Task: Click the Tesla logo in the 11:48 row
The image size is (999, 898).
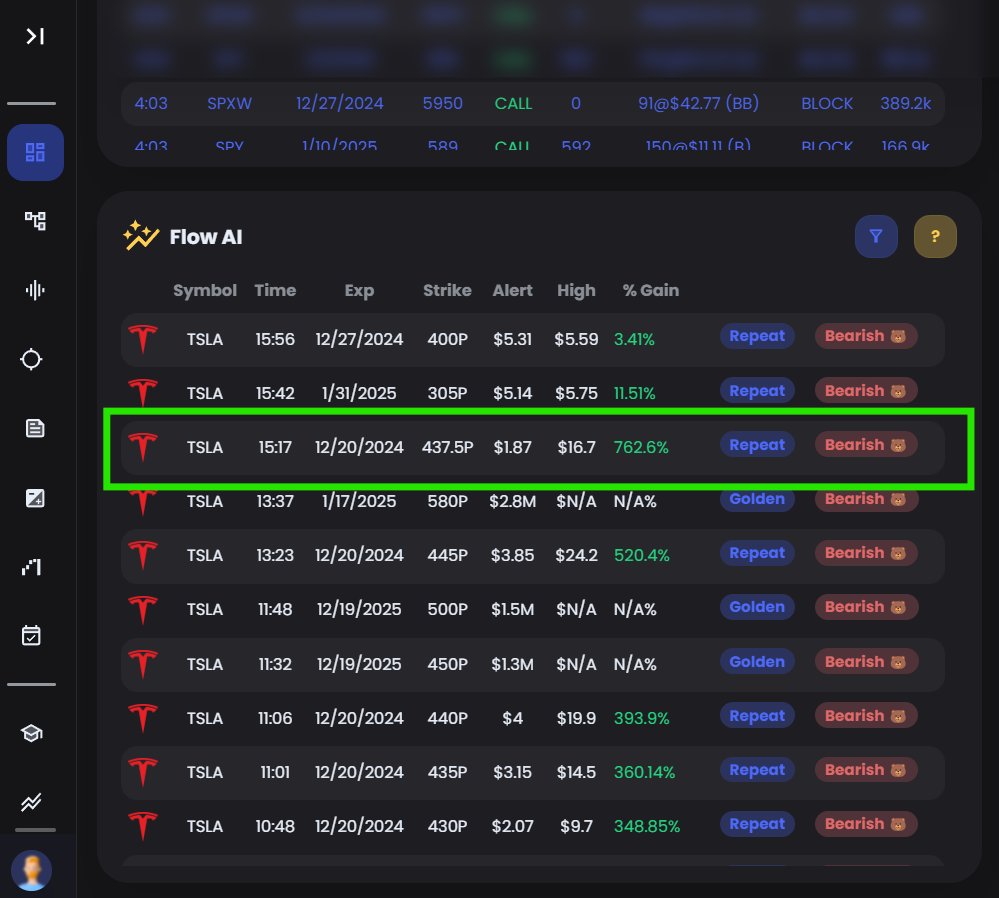Action: 143,609
